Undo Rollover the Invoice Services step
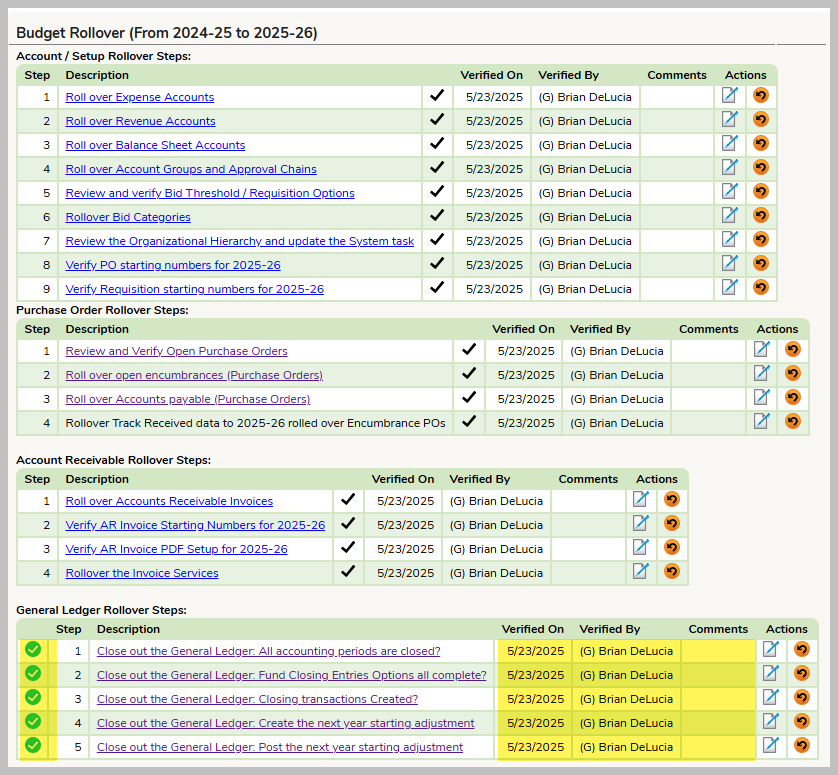This screenshot has width=838, height=775. pos(672,572)
